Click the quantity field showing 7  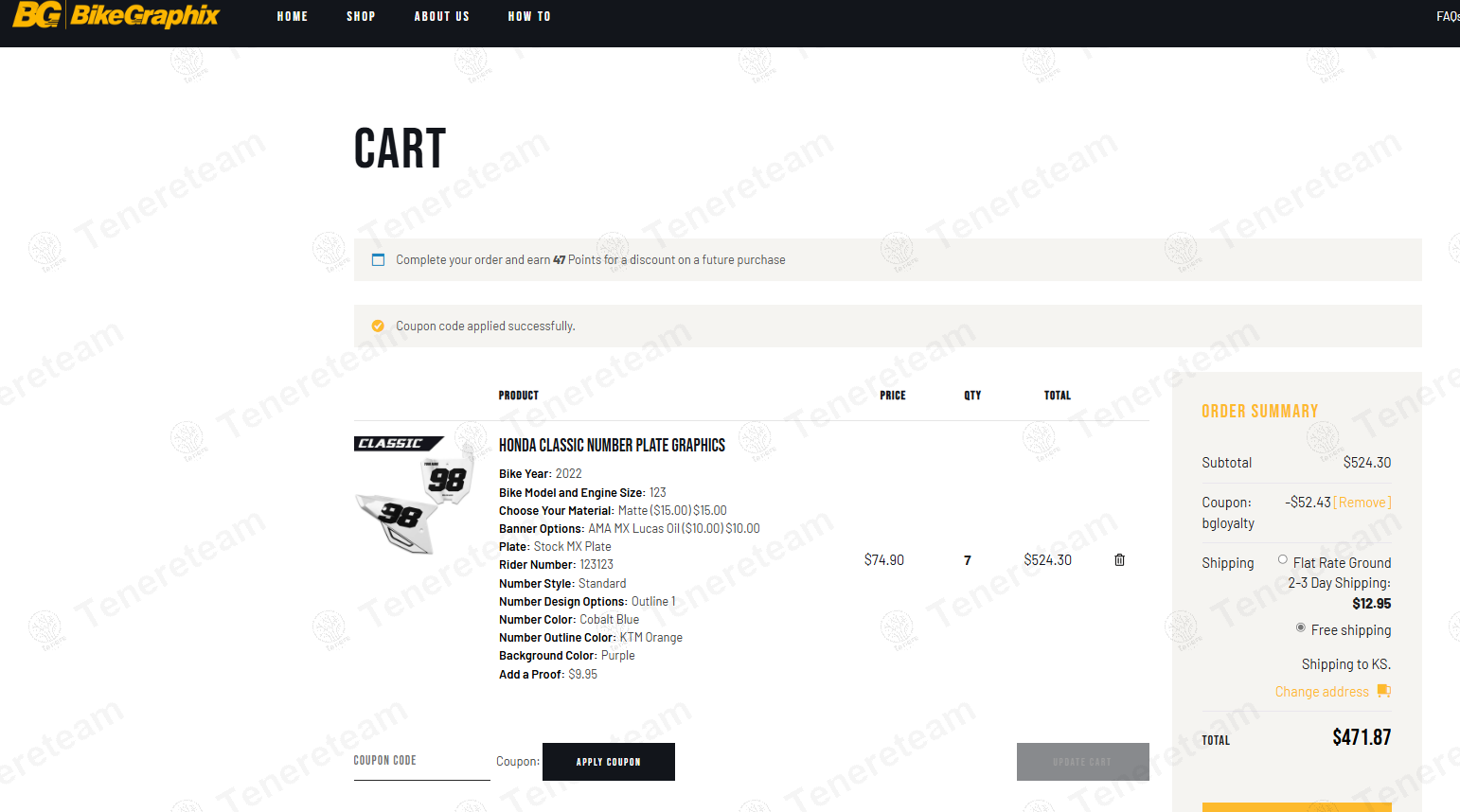tap(968, 560)
